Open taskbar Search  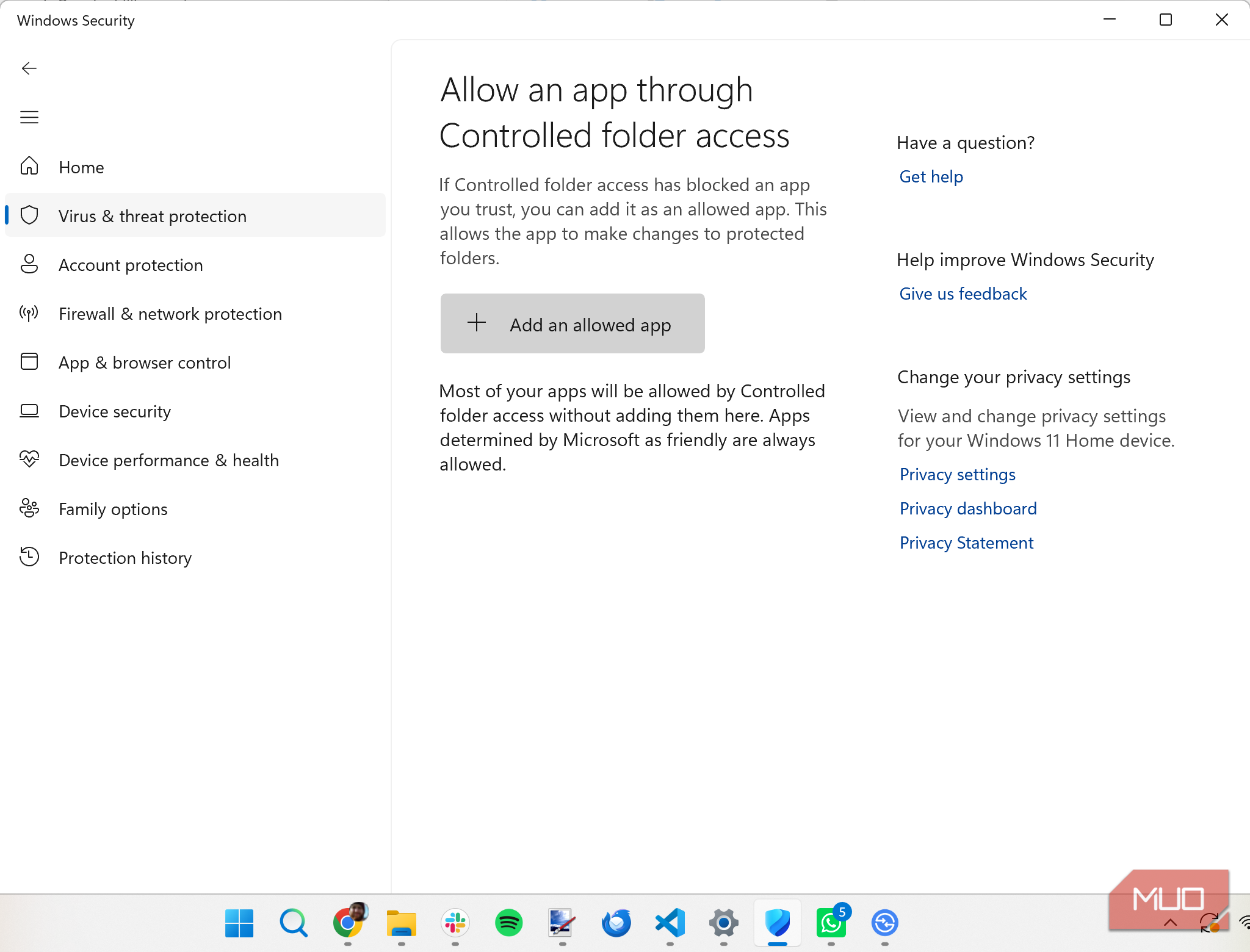(x=294, y=923)
